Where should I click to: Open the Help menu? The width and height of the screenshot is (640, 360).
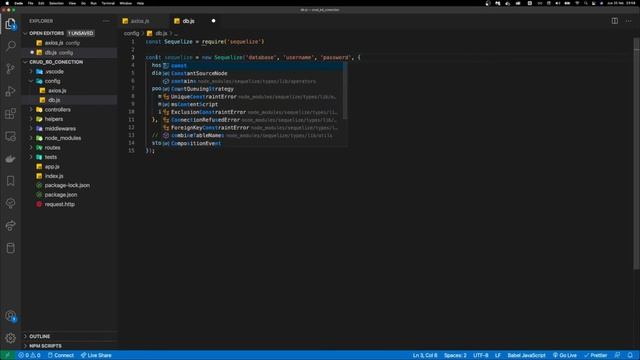pyautogui.click(x=140, y=3)
